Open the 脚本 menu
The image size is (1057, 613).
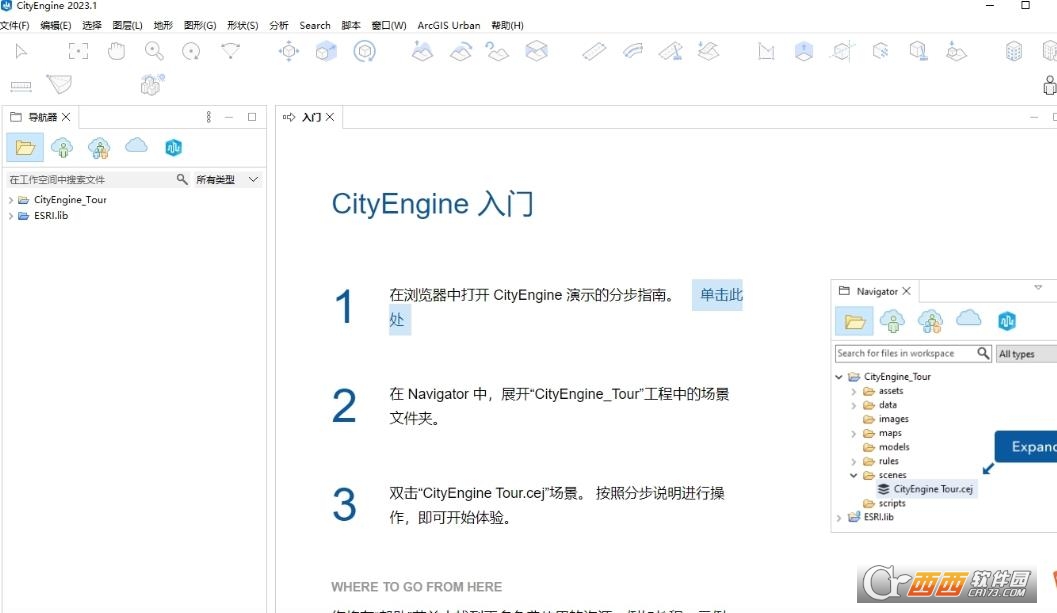351,25
